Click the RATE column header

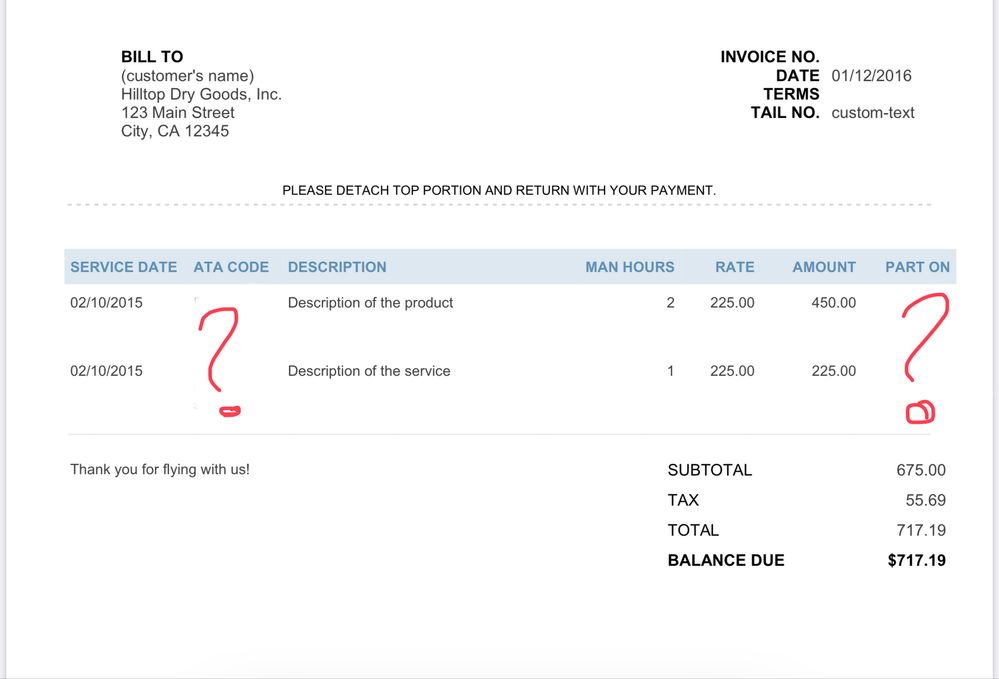(735, 267)
